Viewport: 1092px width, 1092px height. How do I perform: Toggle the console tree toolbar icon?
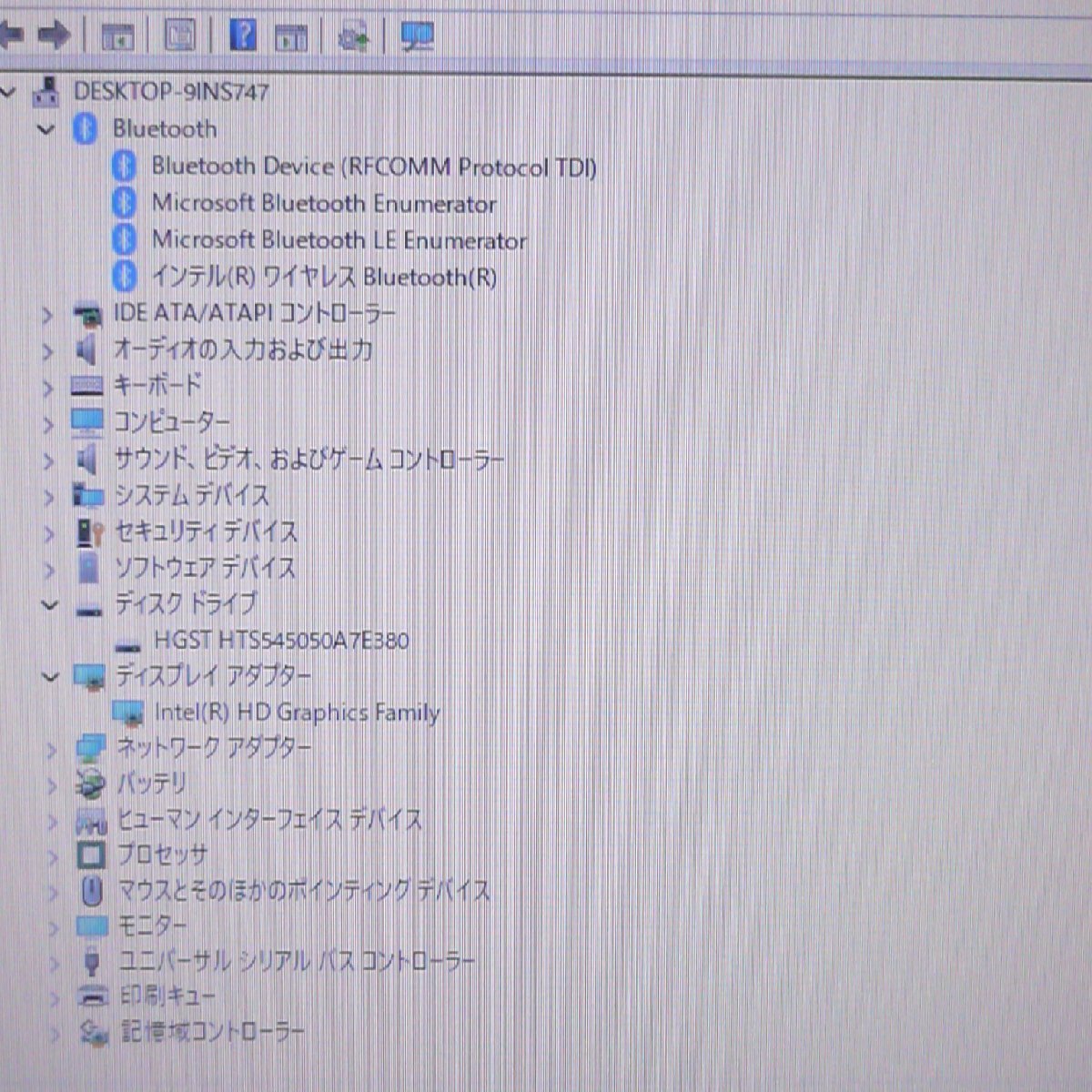click(117, 37)
